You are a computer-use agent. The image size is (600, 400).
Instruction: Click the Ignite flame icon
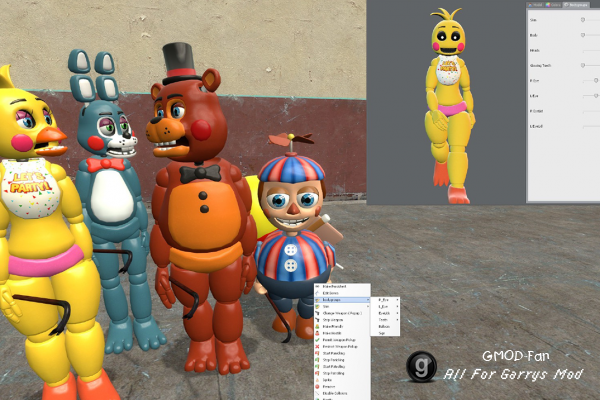coord(317,380)
